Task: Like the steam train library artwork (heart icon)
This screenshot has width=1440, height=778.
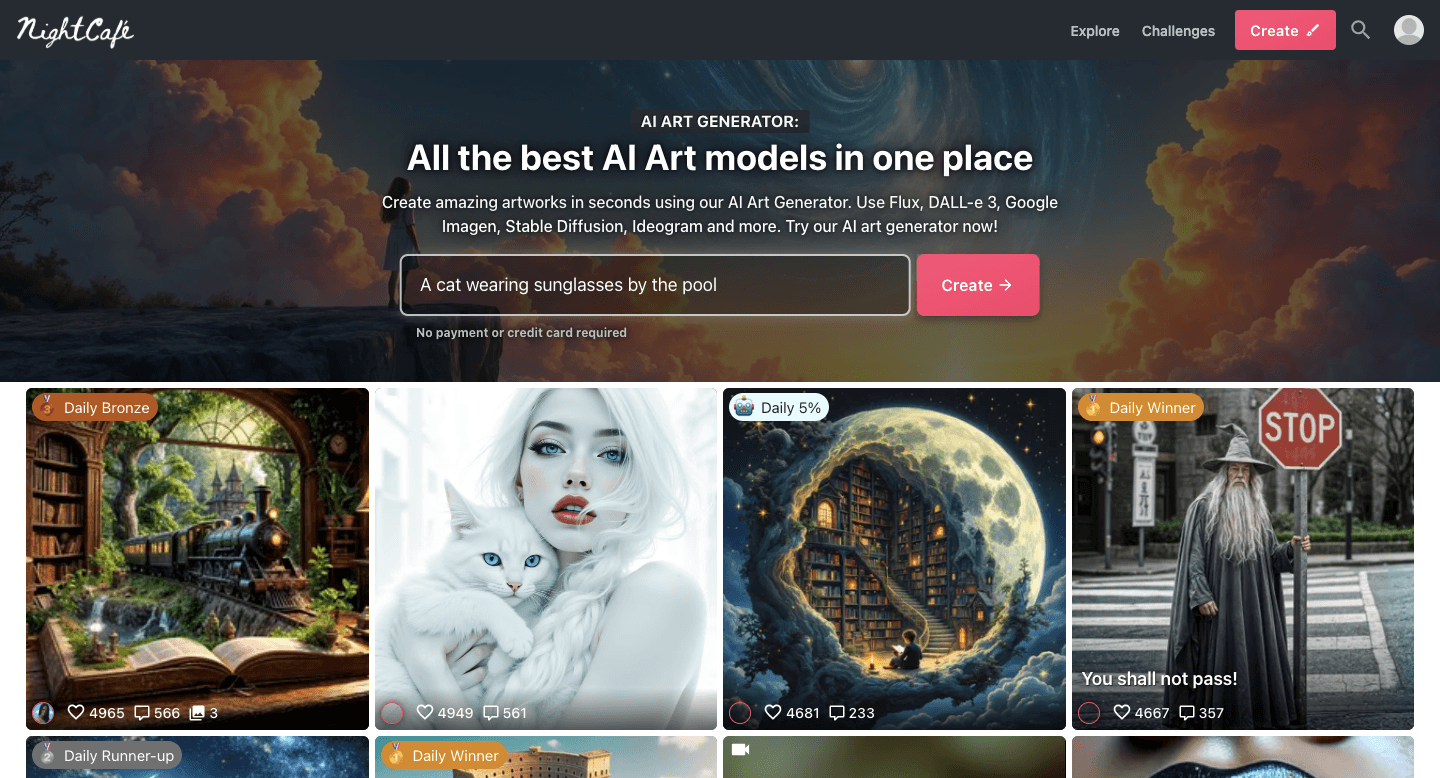Action: coord(75,713)
